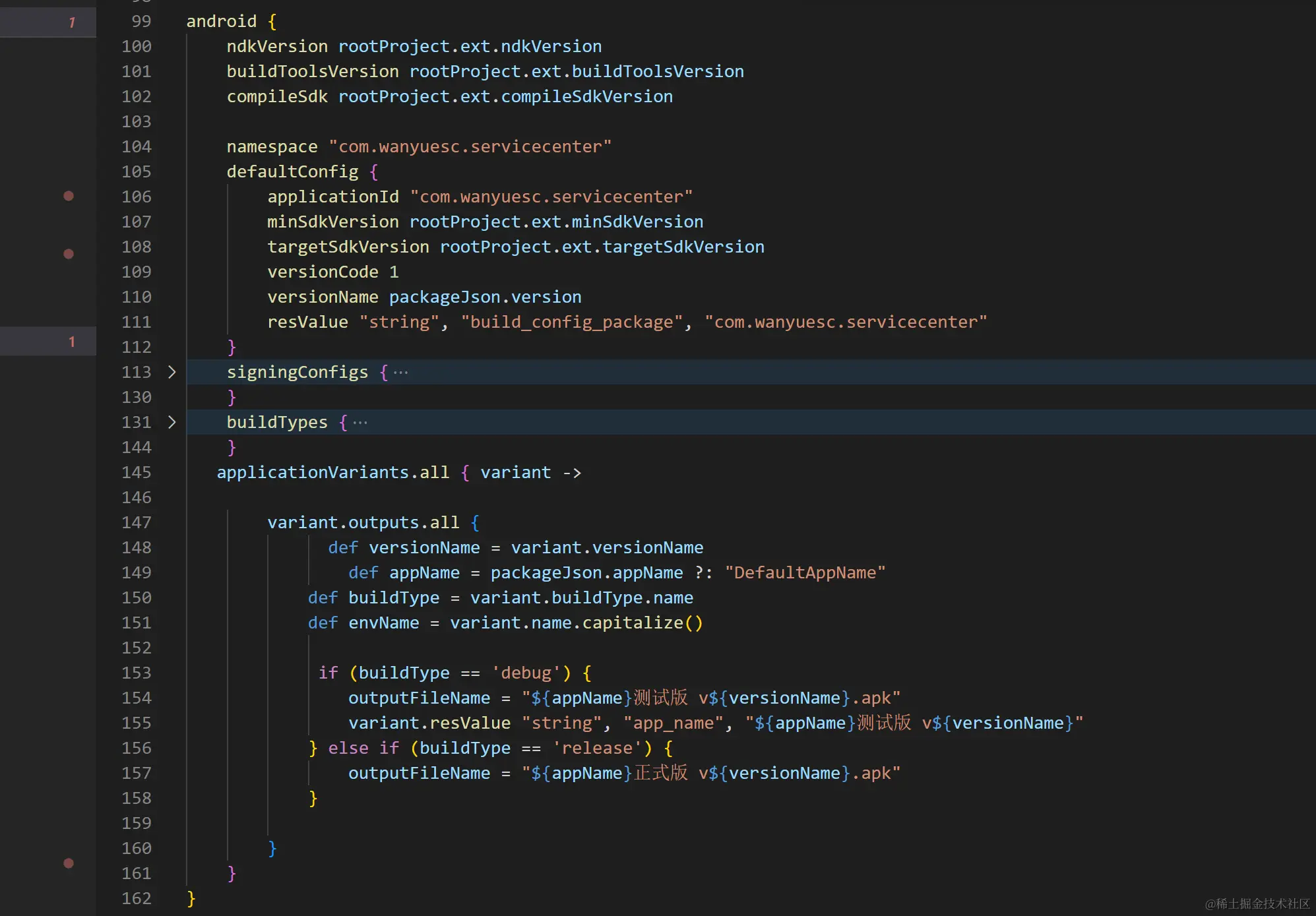
Task: Click the red dot beside line 106
Action: click(x=69, y=196)
